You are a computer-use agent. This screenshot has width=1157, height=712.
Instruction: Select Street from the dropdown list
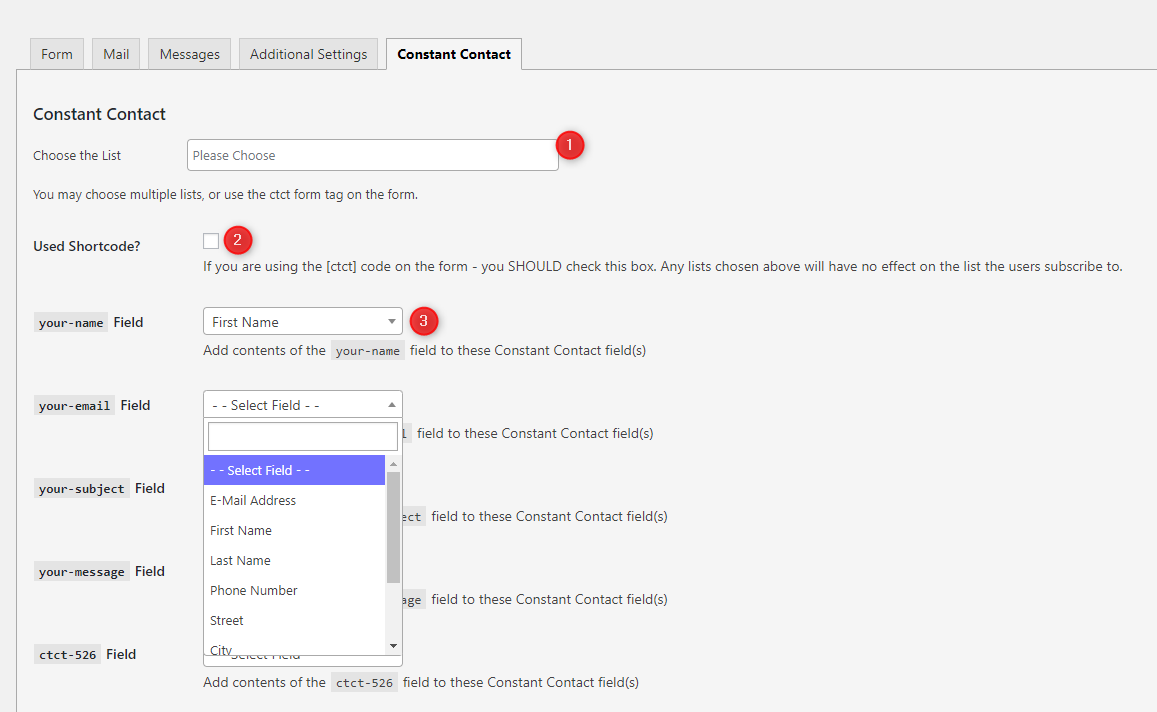click(294, 621)
